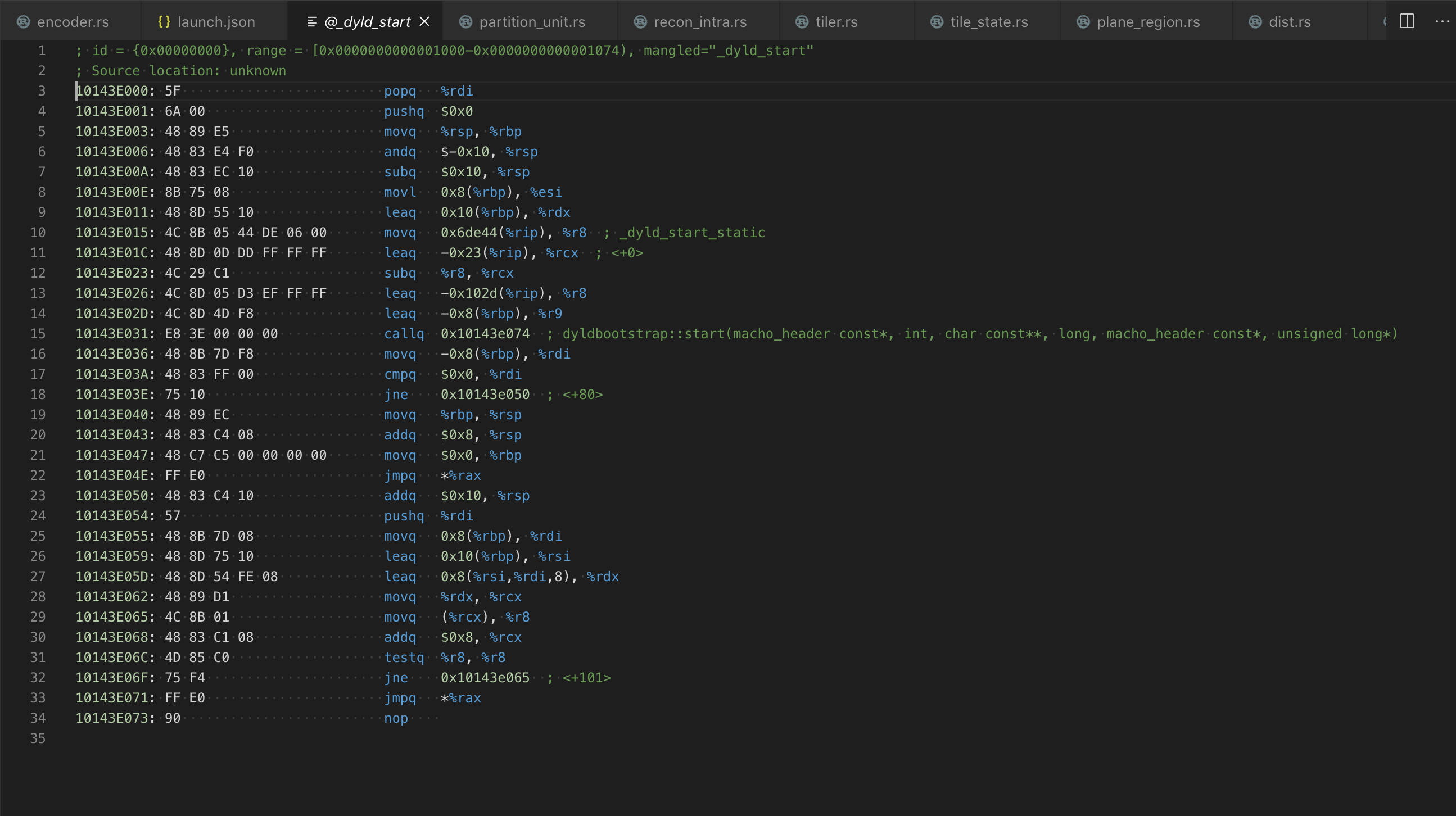
Task: Click Rust icon on recon_intra.rs tab
Action: pos(640,21)
